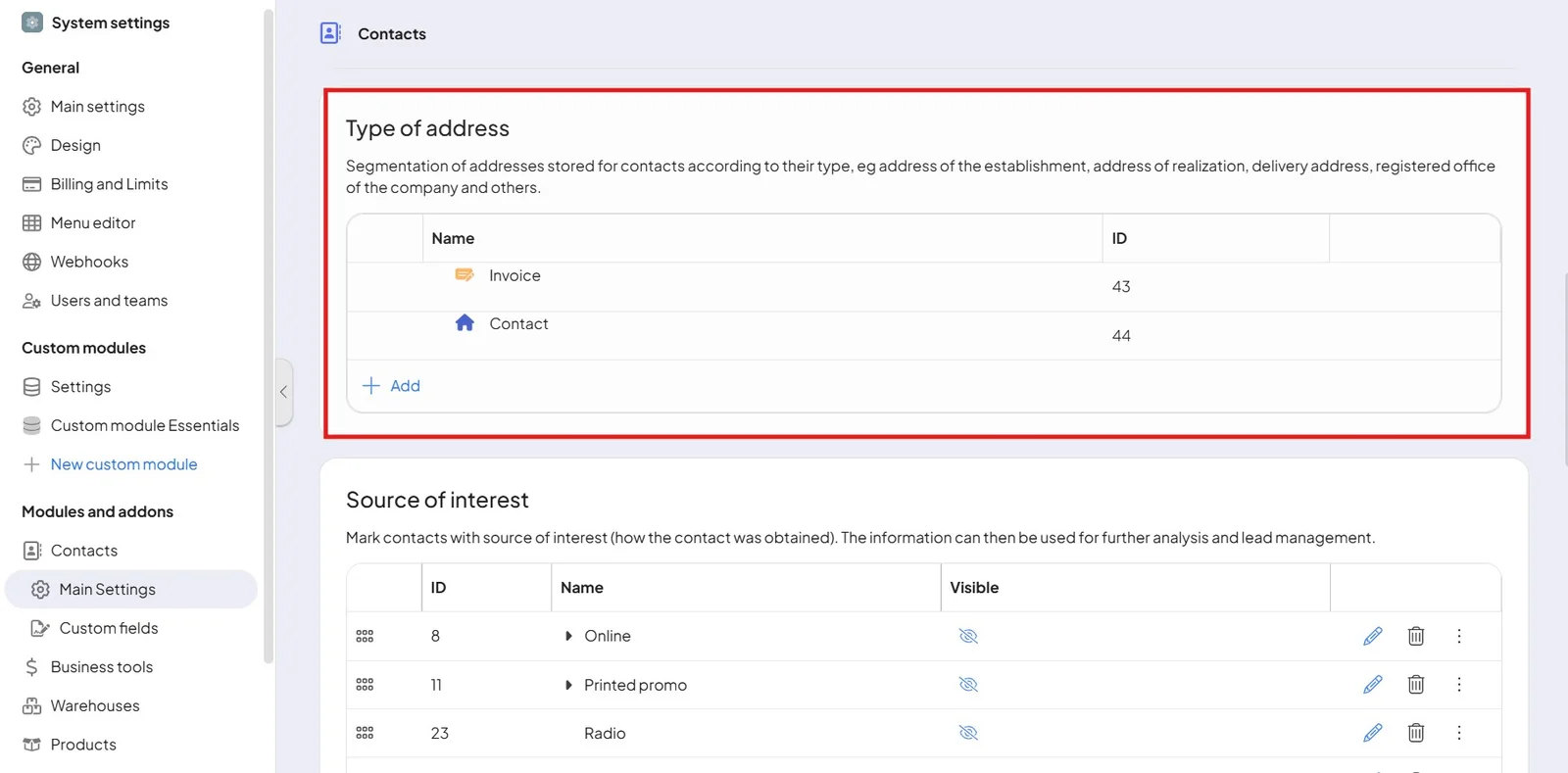This screenshot has height=773, width=1568.
Task: Click the Contact address type name
Action: coord(518,323)
